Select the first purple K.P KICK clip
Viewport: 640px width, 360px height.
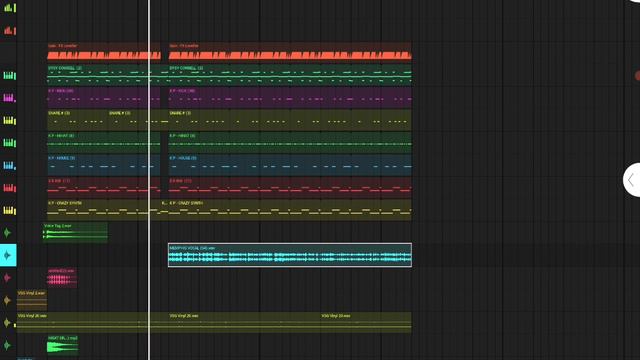(x=104, y=97)
